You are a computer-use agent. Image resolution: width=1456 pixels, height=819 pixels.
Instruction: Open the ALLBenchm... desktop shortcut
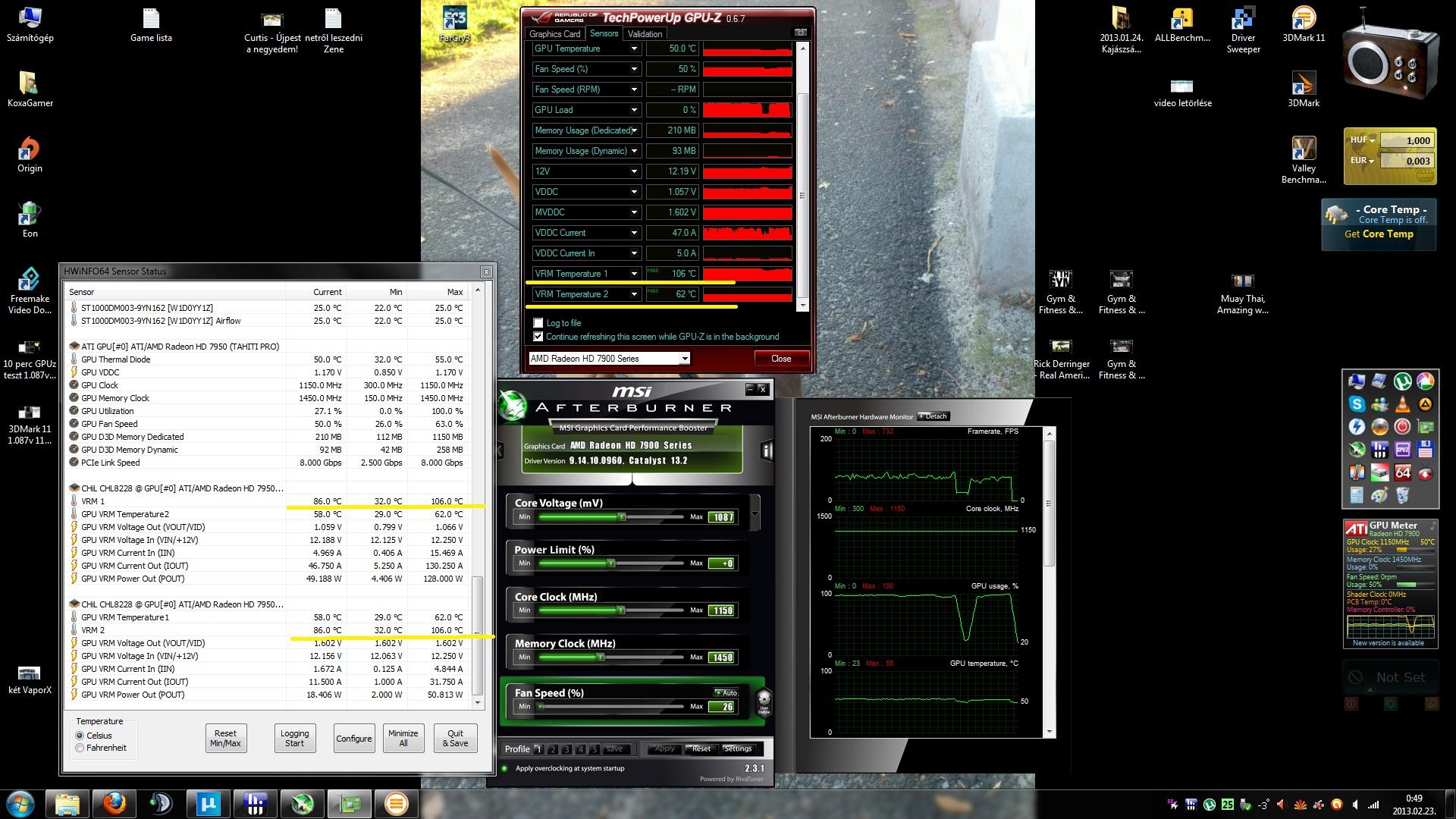(1182, 24)
